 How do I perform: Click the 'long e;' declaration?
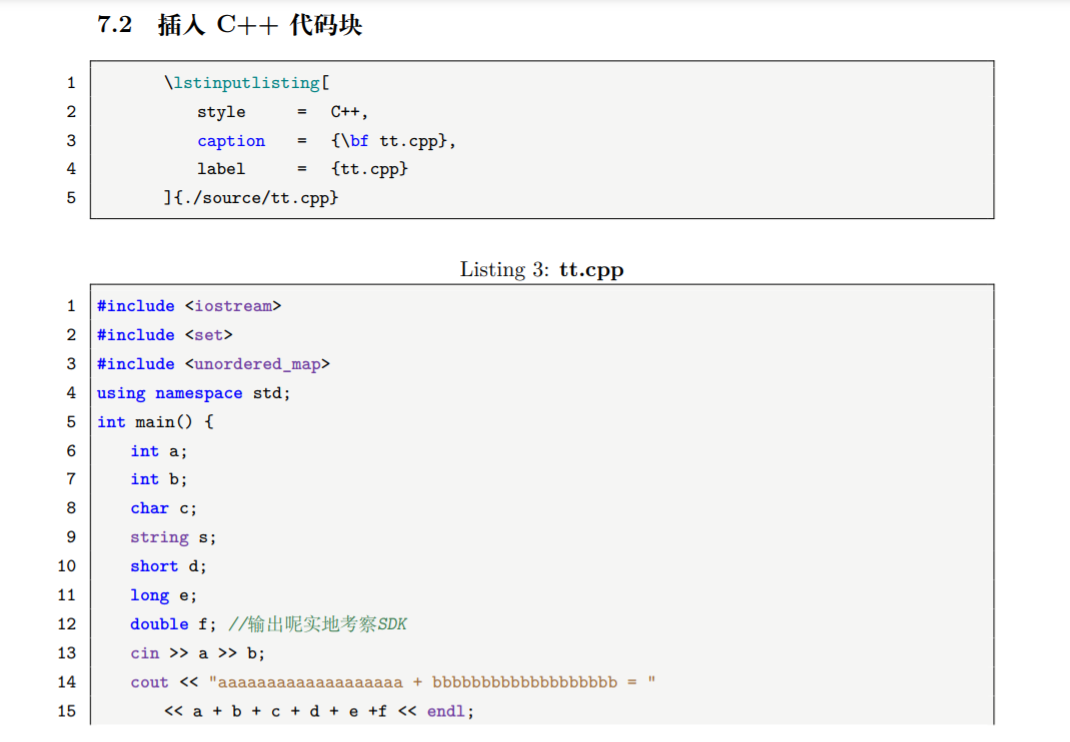point(163,596)
